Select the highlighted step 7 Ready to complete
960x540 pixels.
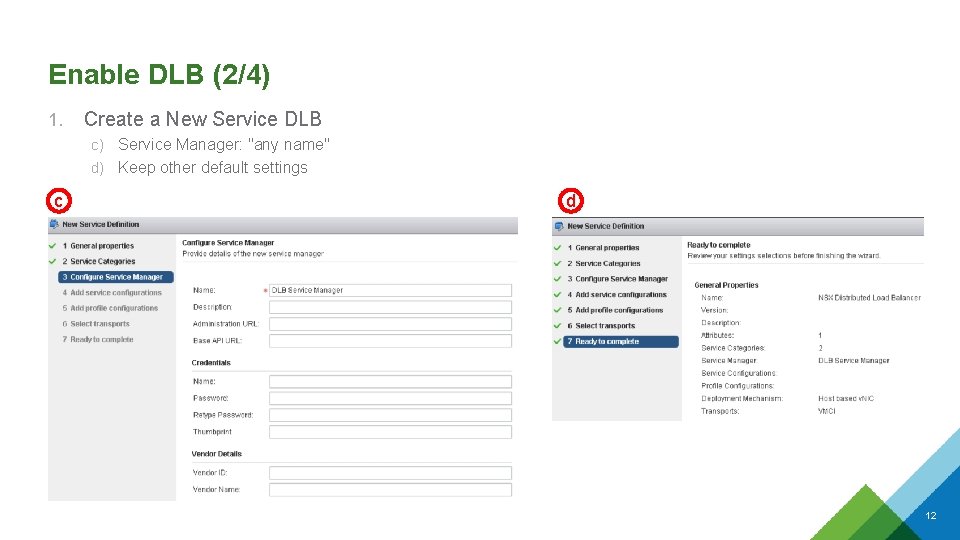621,342
